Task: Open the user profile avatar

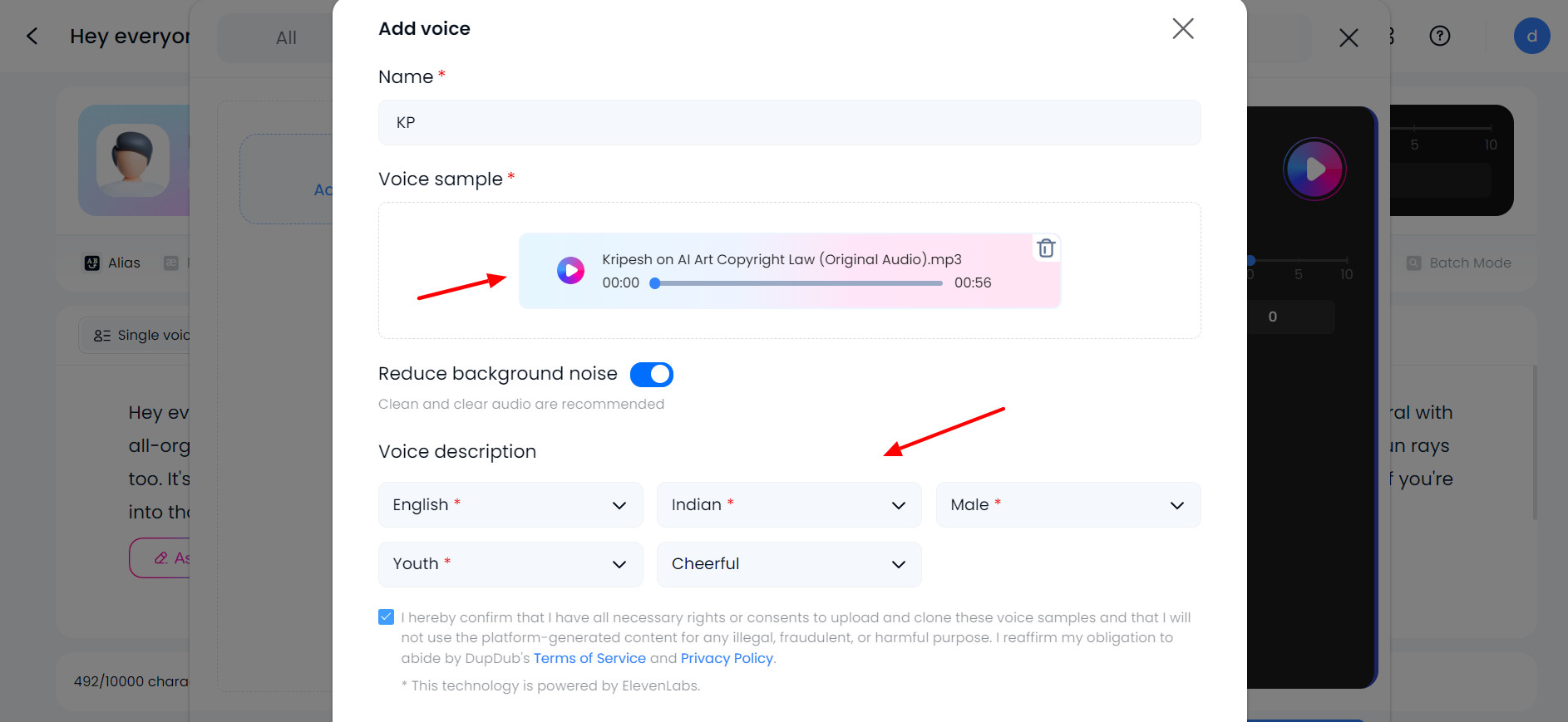Action: point(1531,37)
